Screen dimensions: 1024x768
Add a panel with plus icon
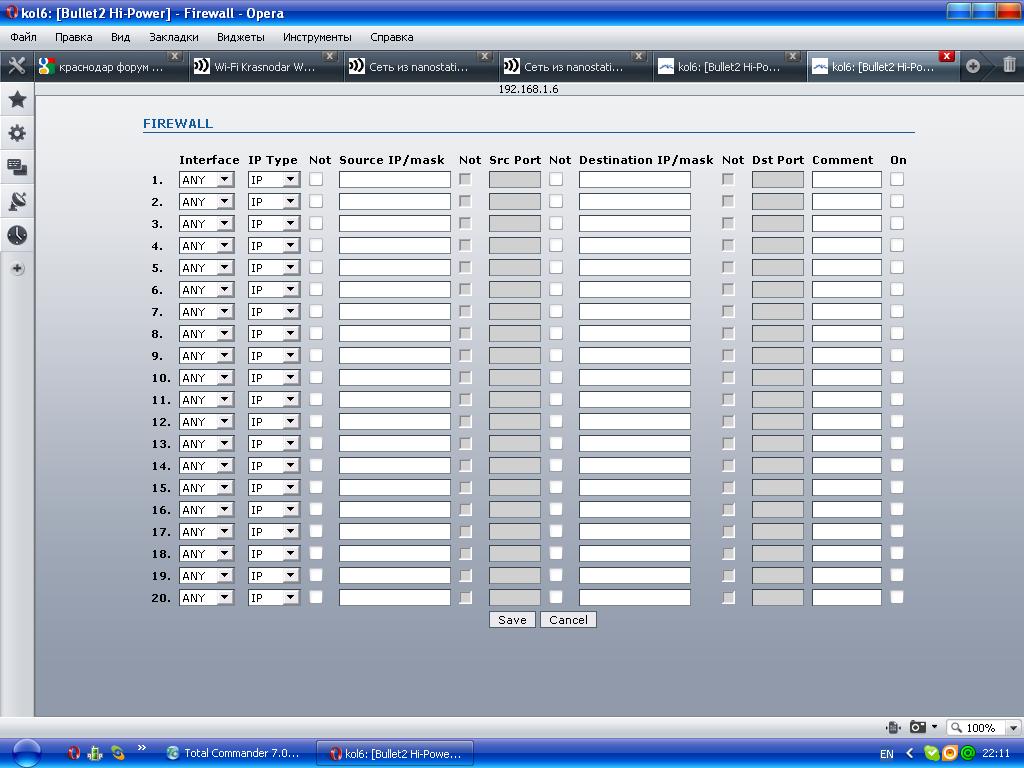17,268
